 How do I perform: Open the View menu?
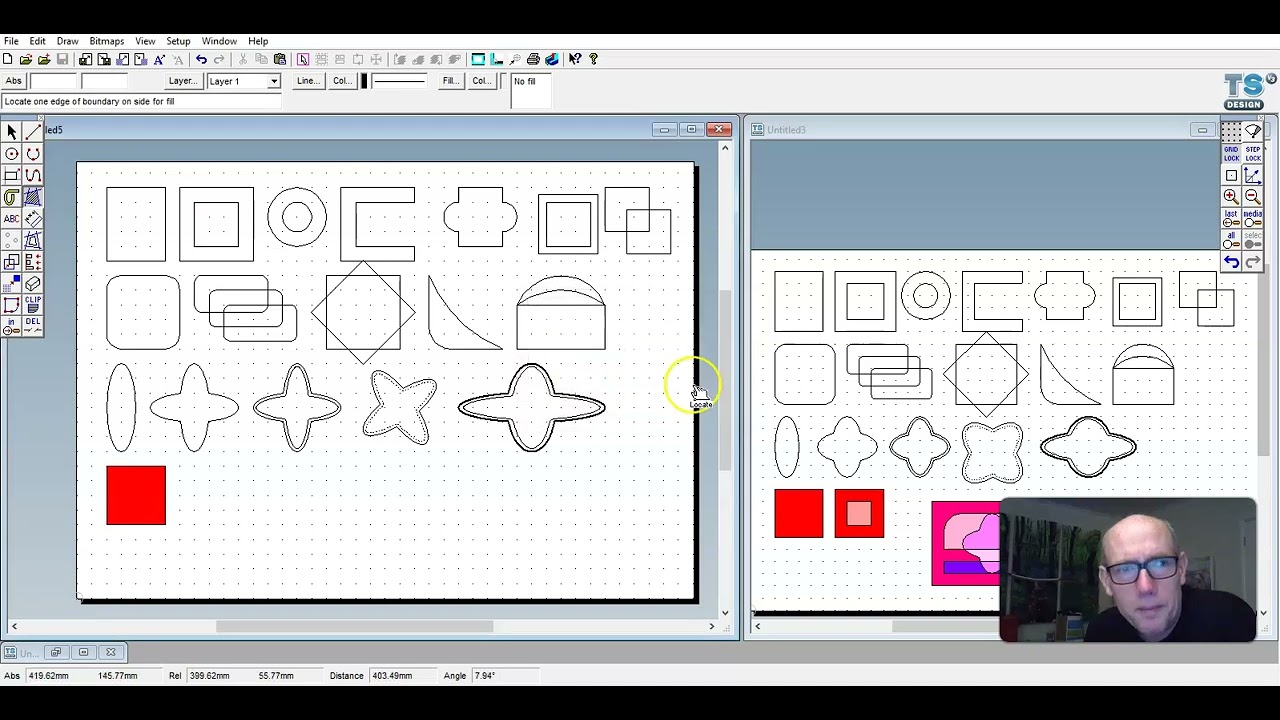click(145, 41)
